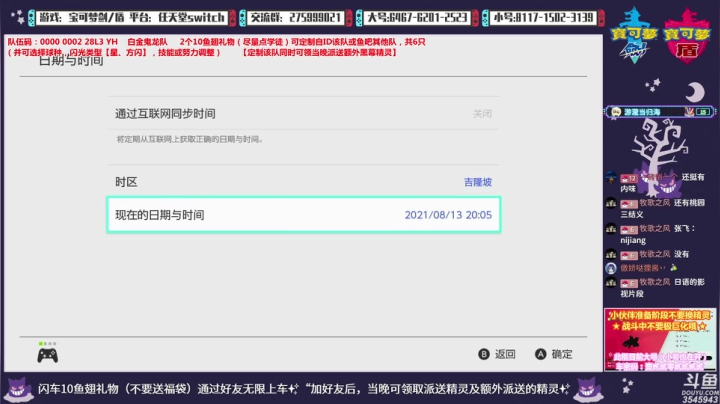Select the current date and time row
720x404 pixels.
pos(304,215)
